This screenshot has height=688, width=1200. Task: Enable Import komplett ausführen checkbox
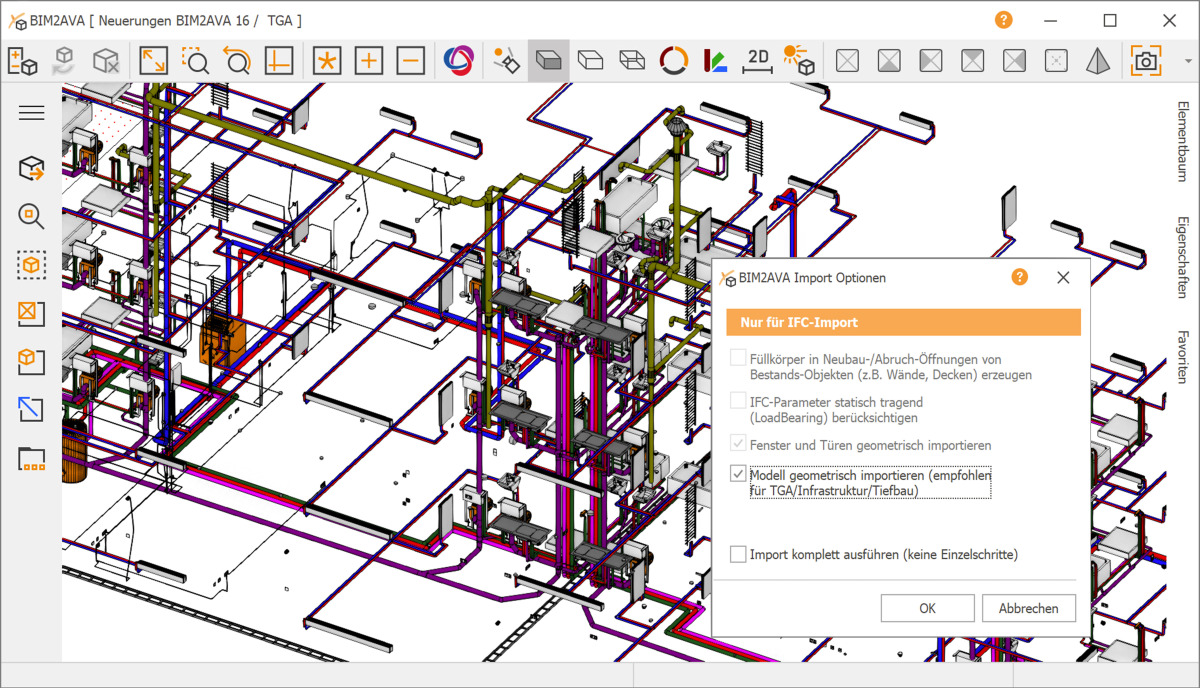pyautogui.click(x=738, y=554)
